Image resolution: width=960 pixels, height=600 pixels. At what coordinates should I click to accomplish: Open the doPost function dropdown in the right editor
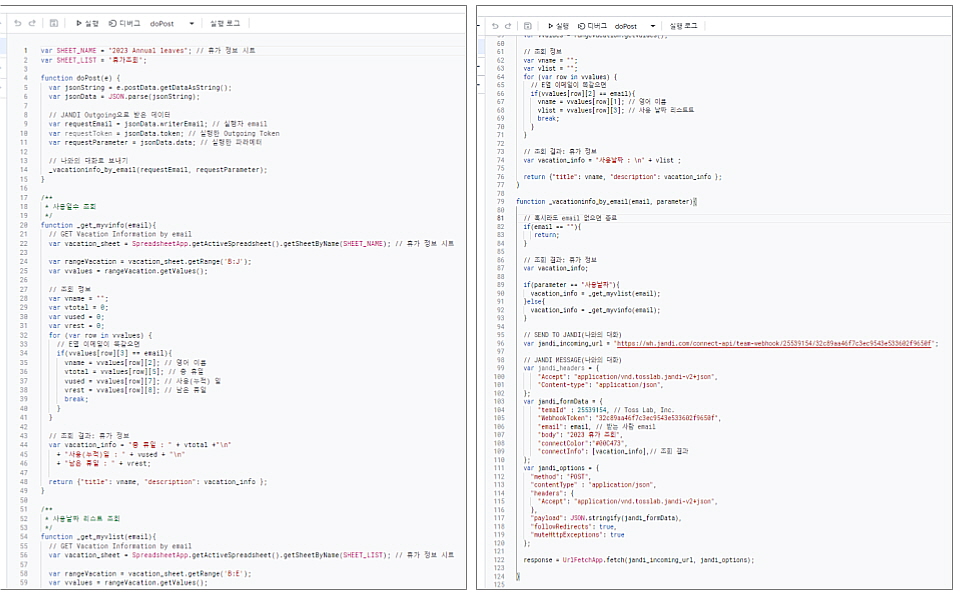point(637,26)
